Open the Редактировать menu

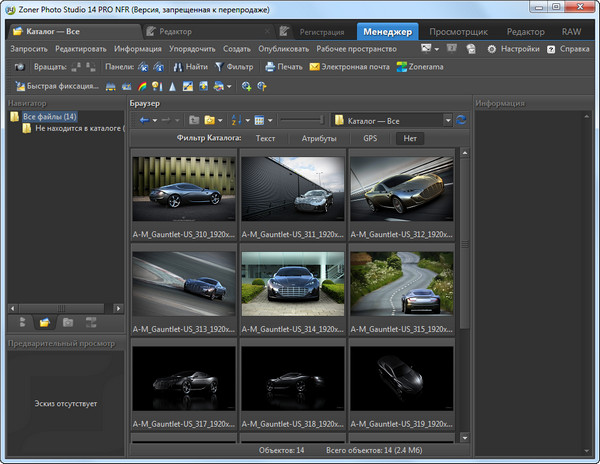[82, 49]
